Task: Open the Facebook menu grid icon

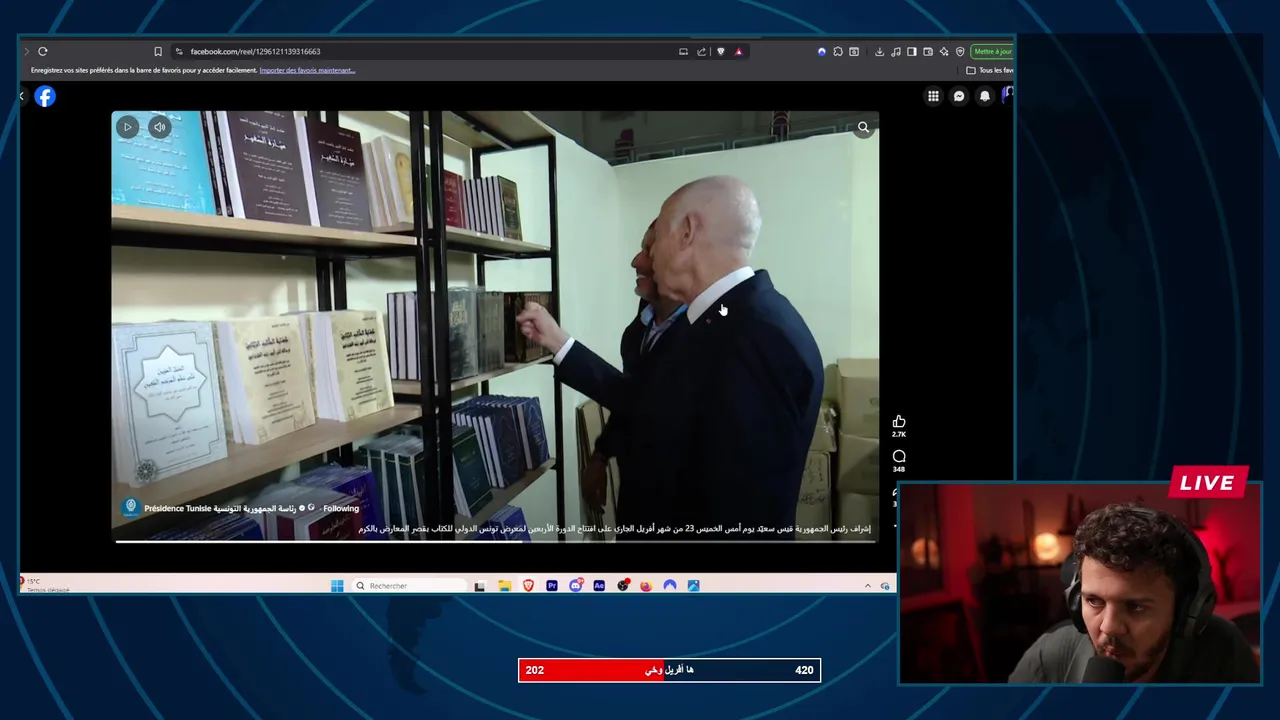Action: [x=933, y=96]
